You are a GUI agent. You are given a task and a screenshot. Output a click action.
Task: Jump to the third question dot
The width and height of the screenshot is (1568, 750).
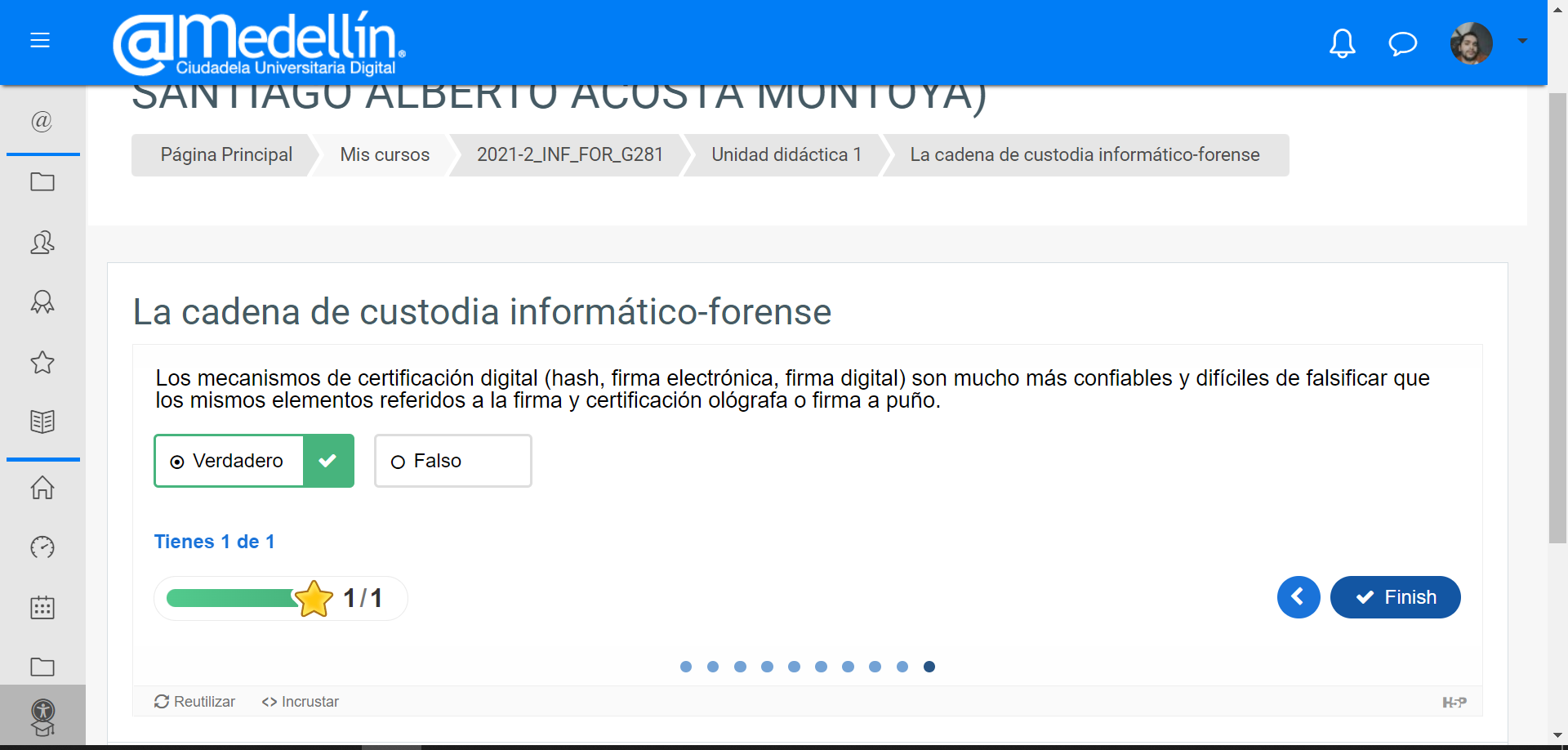(740, 667)
